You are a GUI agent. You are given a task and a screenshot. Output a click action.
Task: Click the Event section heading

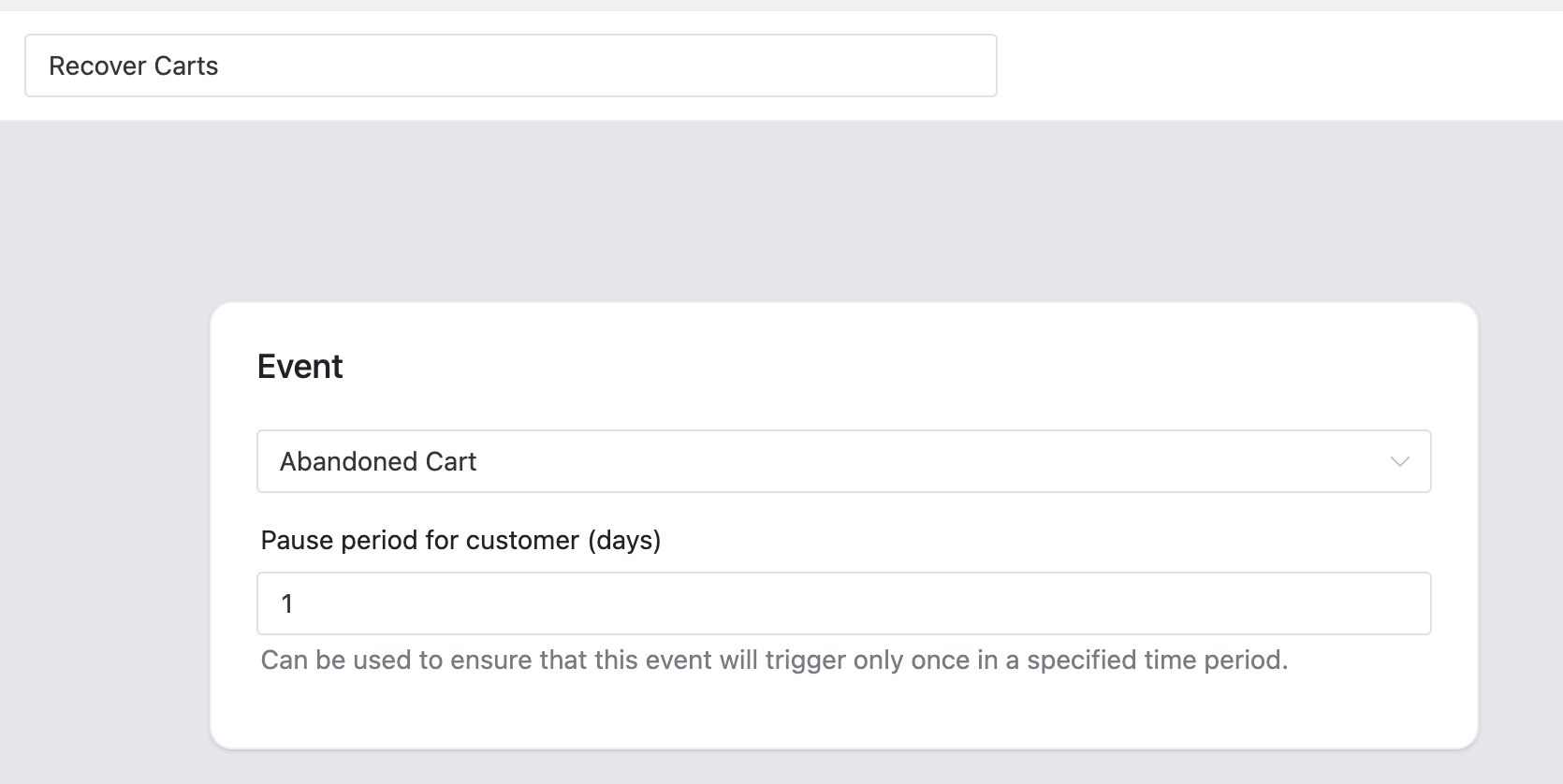299,366
